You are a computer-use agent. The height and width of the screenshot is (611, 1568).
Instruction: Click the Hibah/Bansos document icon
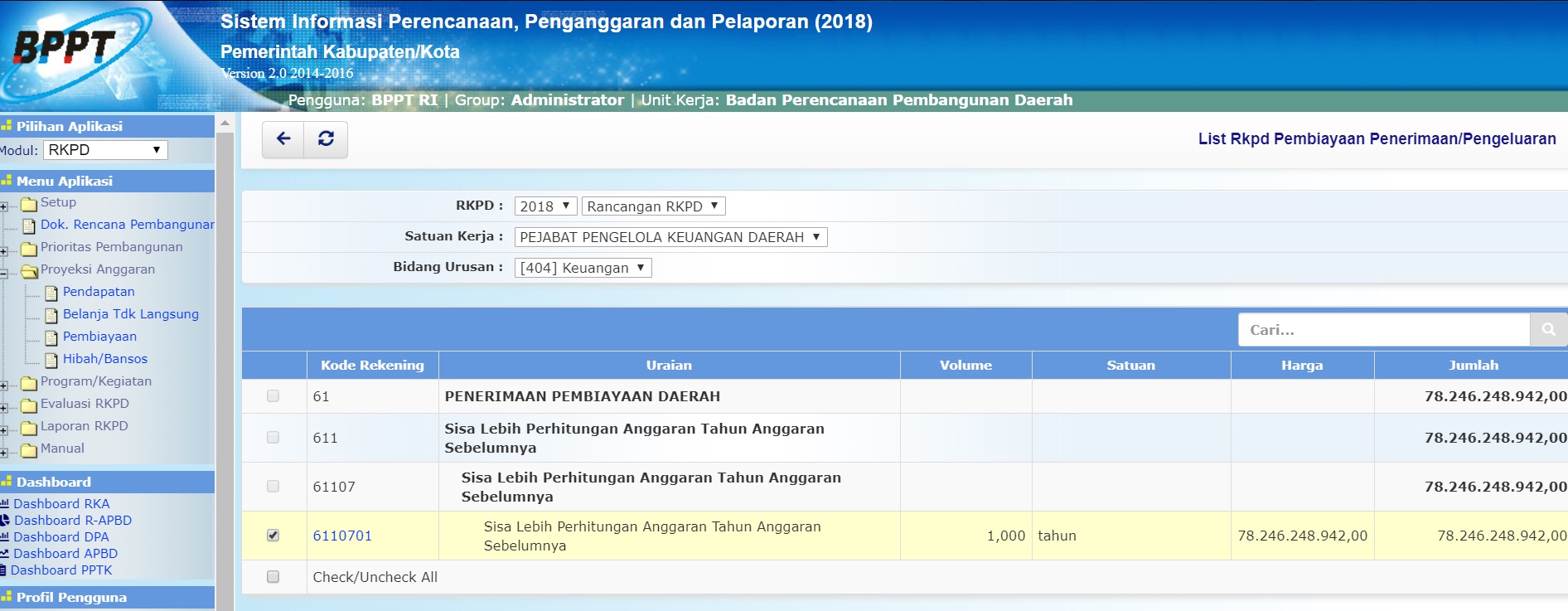51,360
